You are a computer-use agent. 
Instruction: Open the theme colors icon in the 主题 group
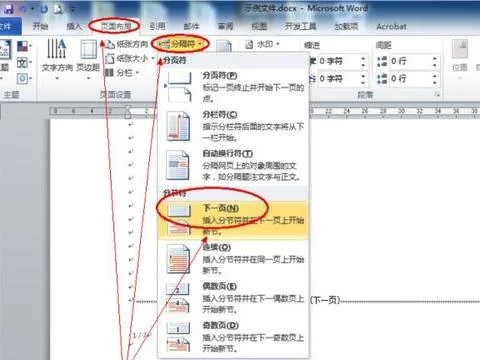click(24, 46)
